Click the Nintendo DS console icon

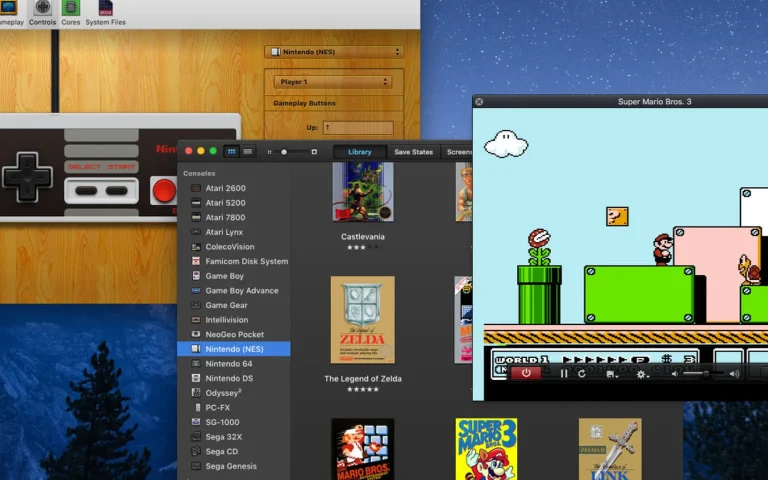click(x=196, y=378)
